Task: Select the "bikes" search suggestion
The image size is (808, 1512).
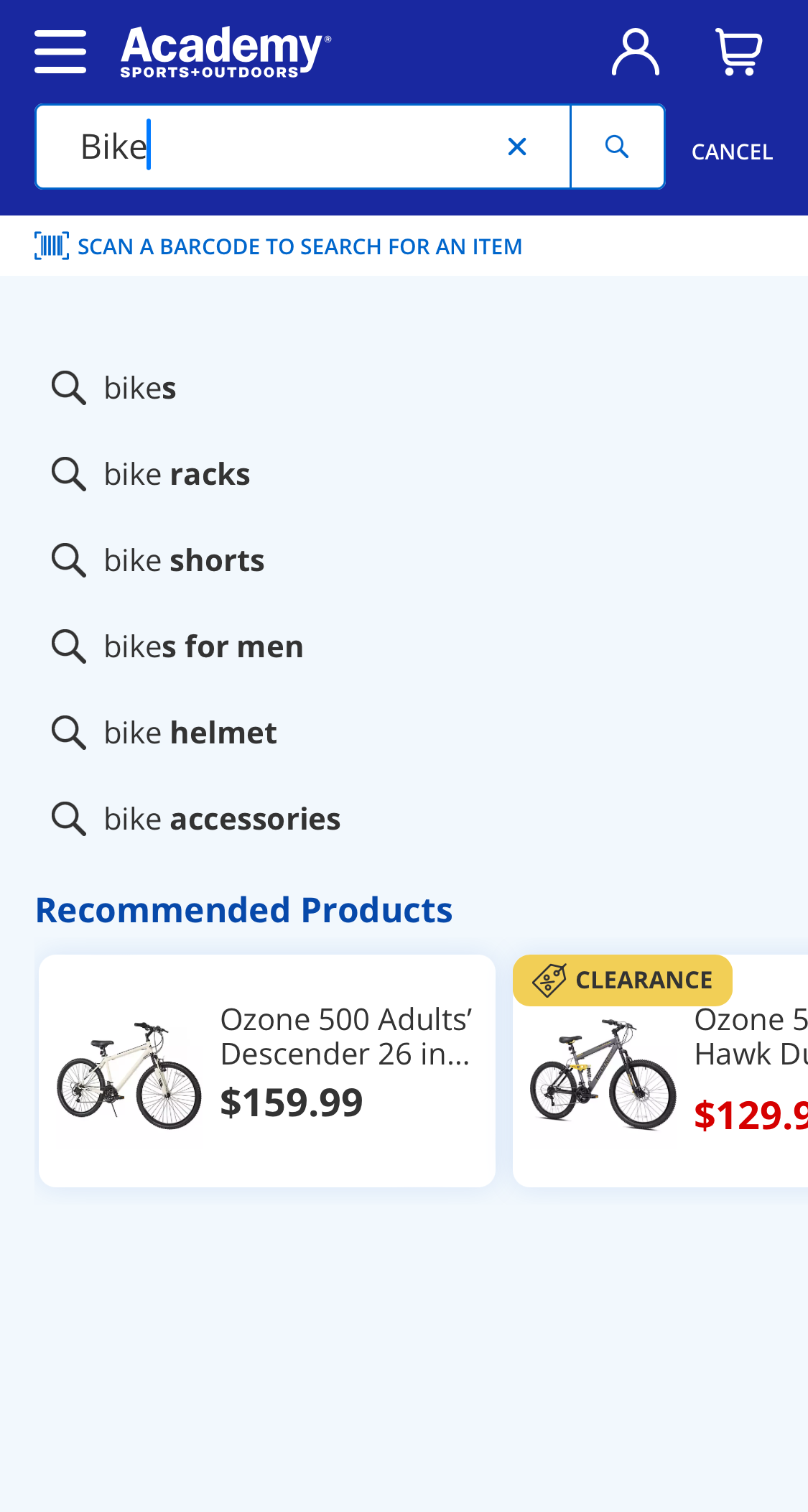Action: pos(140,388)
